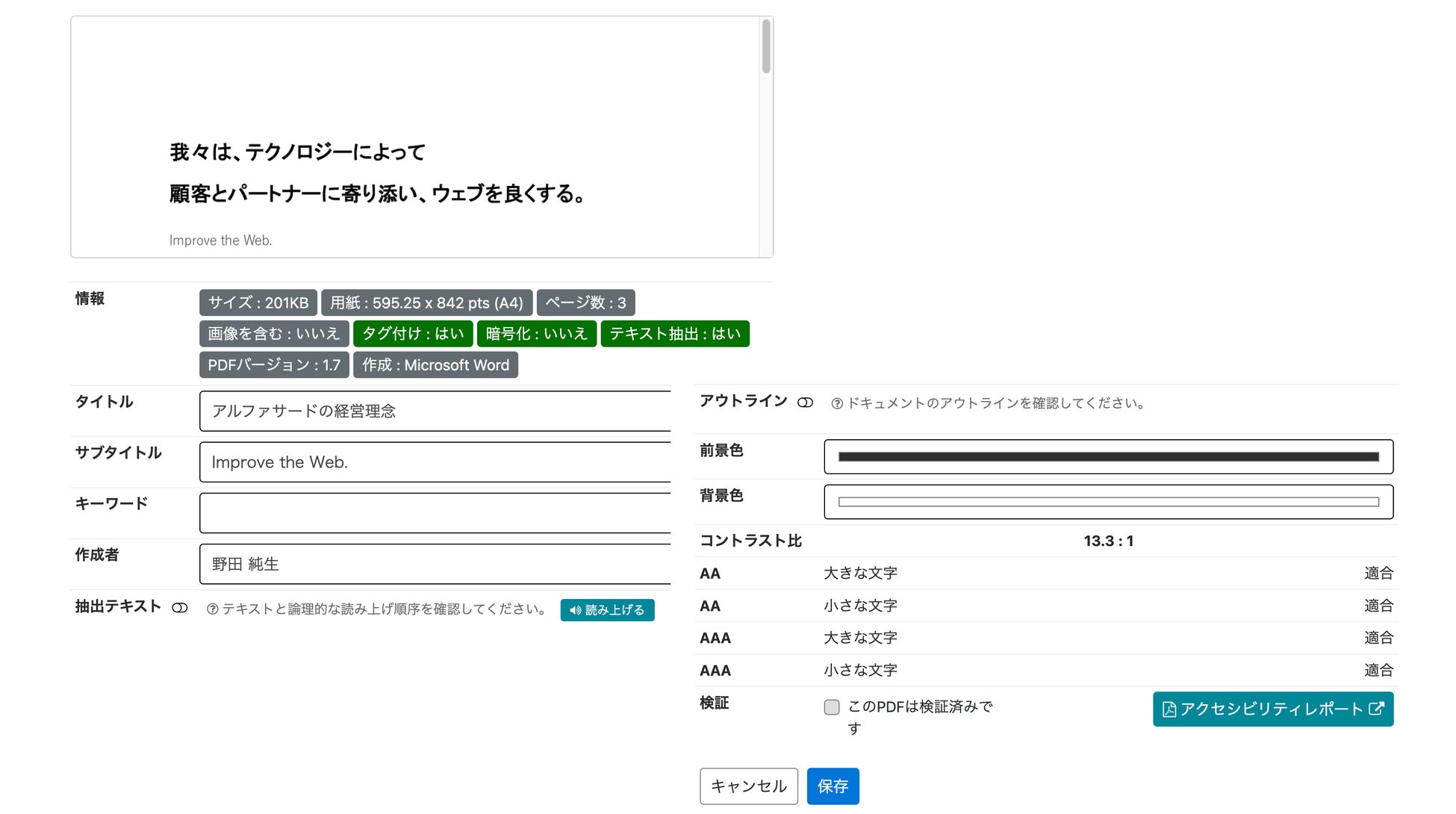Click the 作成者 author field
The height and width of the screenshot is (814, 1456).
tap(435, 564)
